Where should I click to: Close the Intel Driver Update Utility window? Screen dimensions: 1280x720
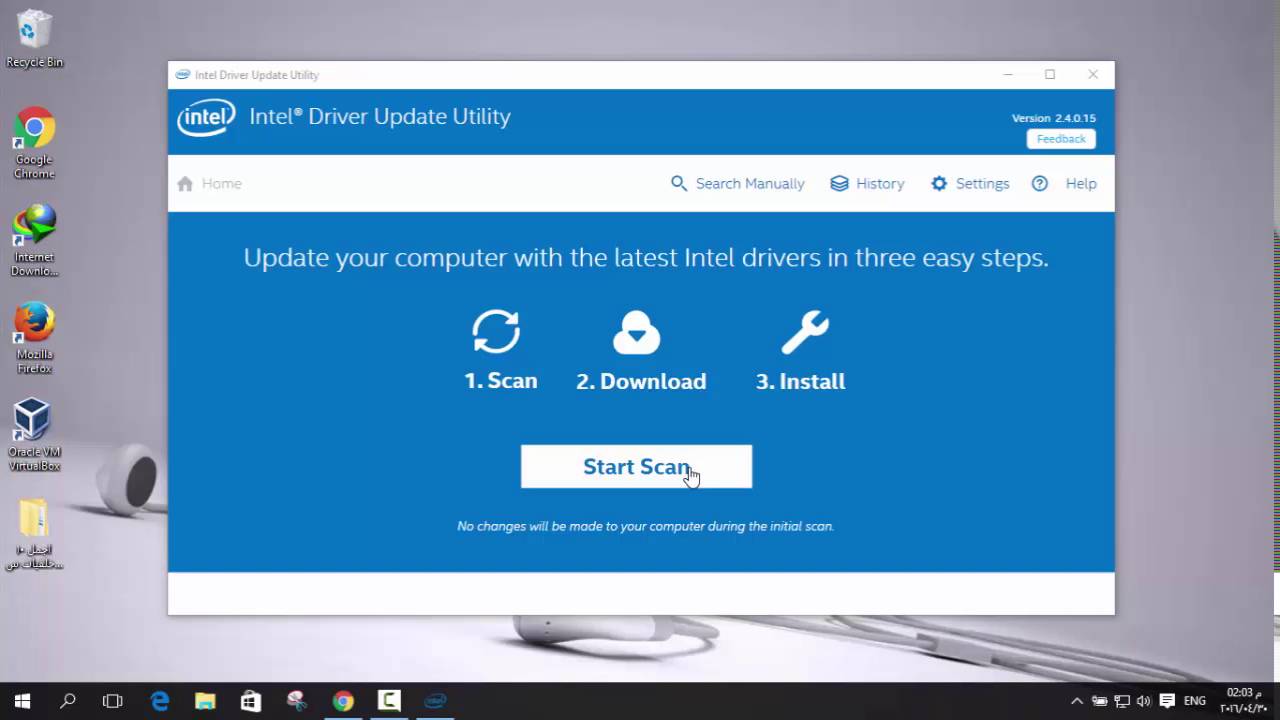pyautogui.click(x=1093, y=75)
